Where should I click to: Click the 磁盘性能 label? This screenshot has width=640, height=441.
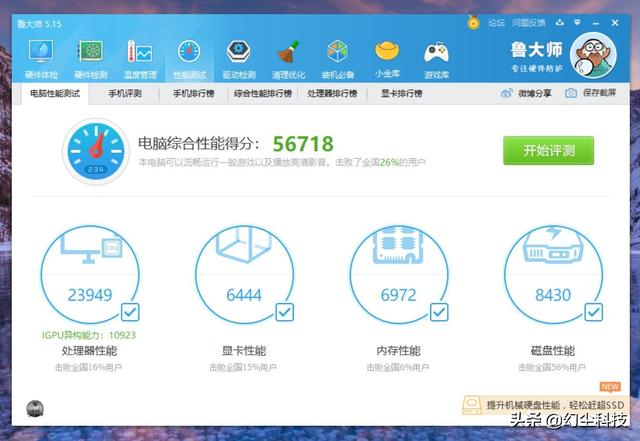pos(553,350)
